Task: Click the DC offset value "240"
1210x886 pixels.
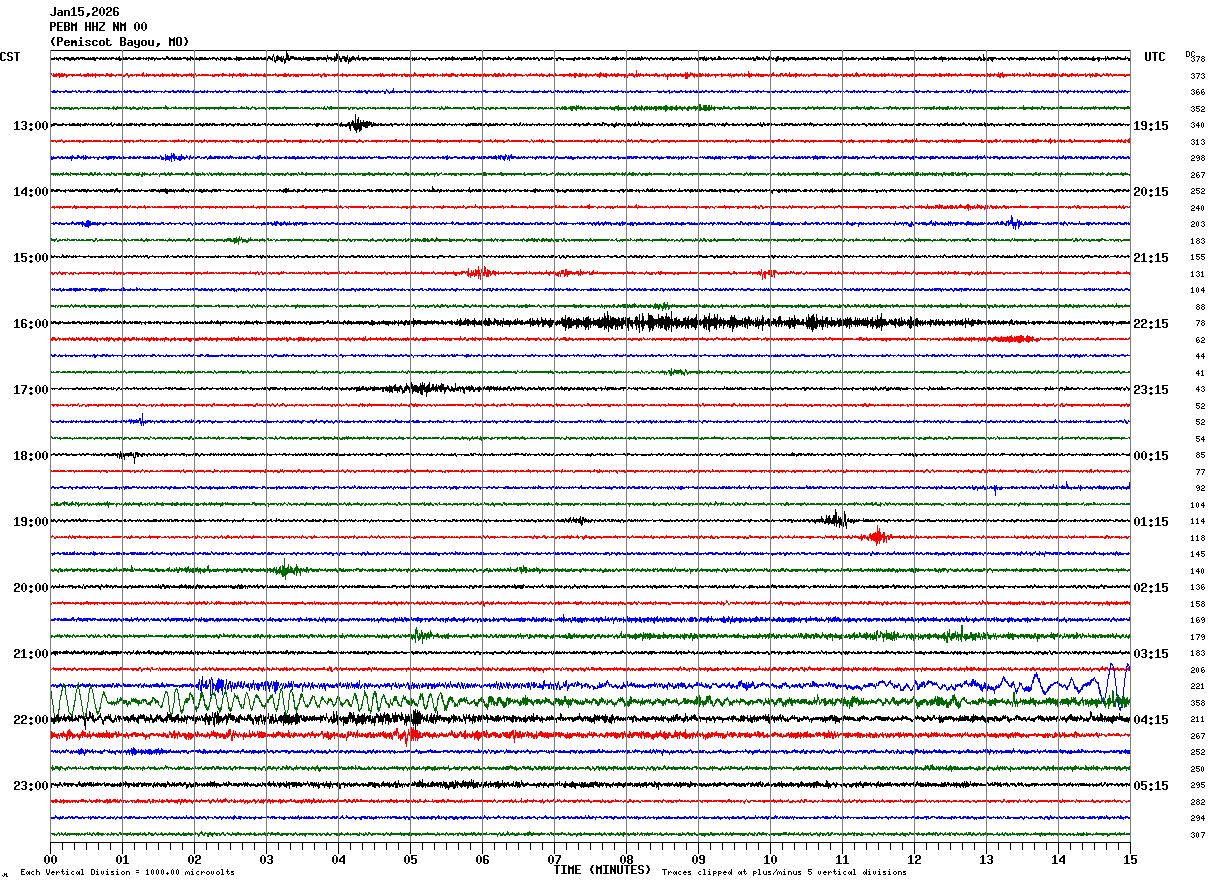Action: tap(1197, 208)
